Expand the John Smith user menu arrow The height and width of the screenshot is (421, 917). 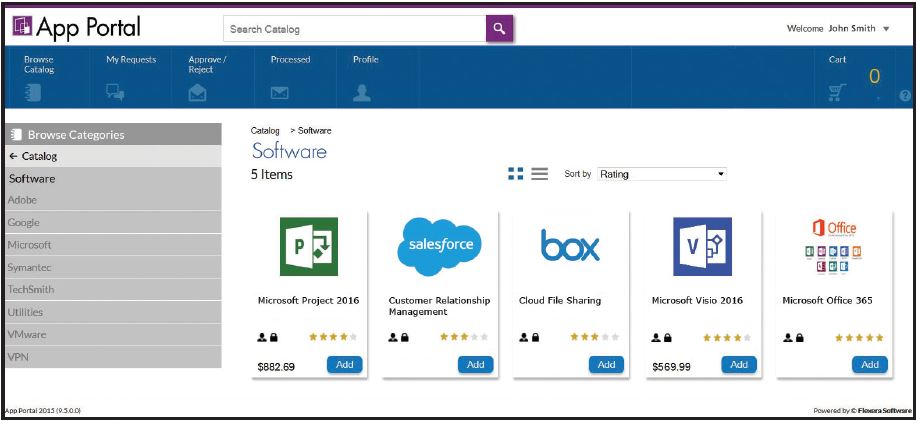(x=886, y=29)
